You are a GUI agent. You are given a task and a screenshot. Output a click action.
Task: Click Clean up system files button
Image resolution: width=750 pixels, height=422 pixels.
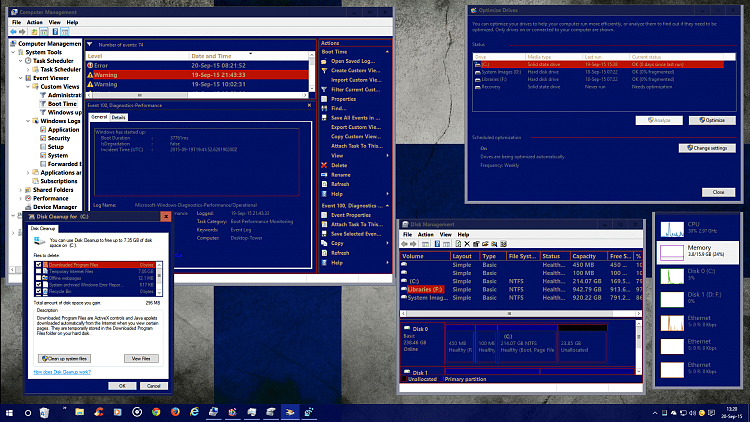pyautogui.click(x=65, y=358)
